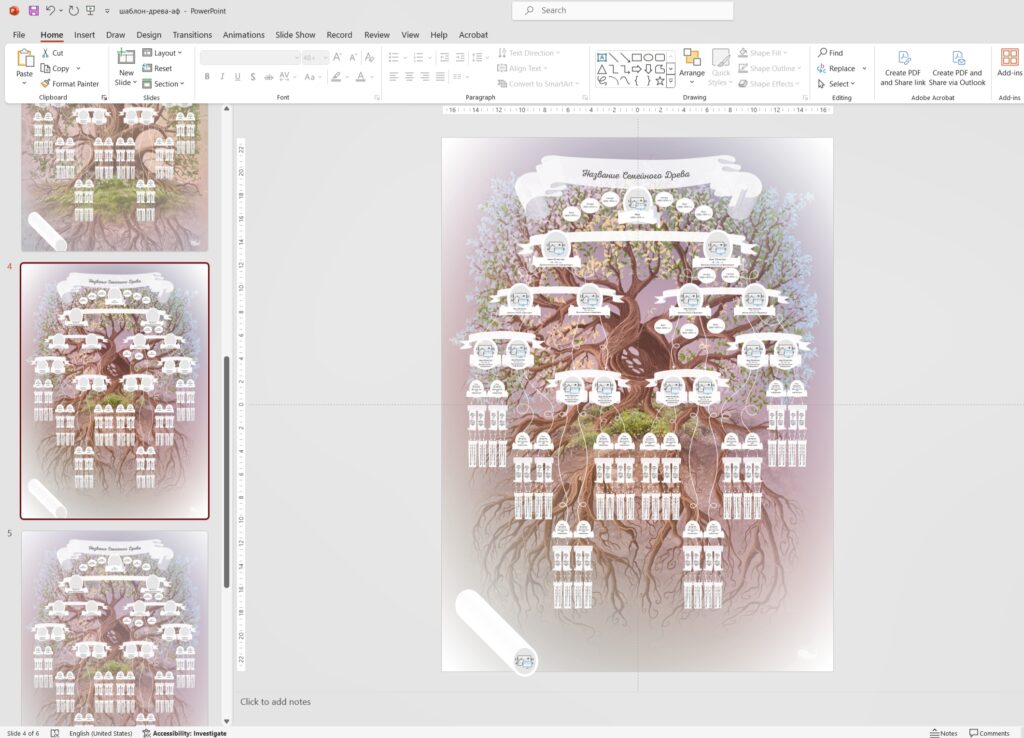Expand the Layout dropdown
The image size is (1024, 738).
coord(162,53)
